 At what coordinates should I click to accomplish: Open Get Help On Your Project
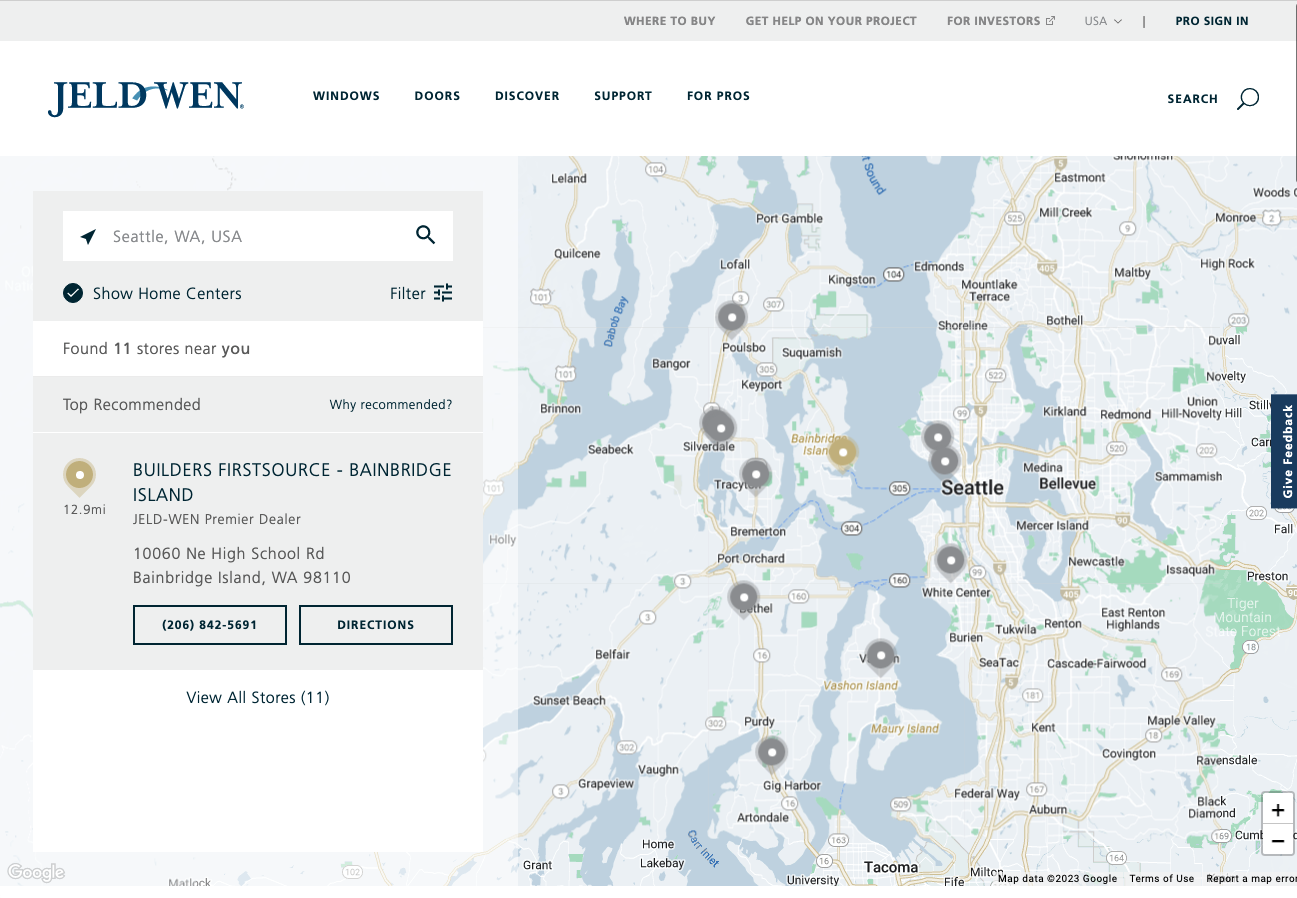coord(831,21)
